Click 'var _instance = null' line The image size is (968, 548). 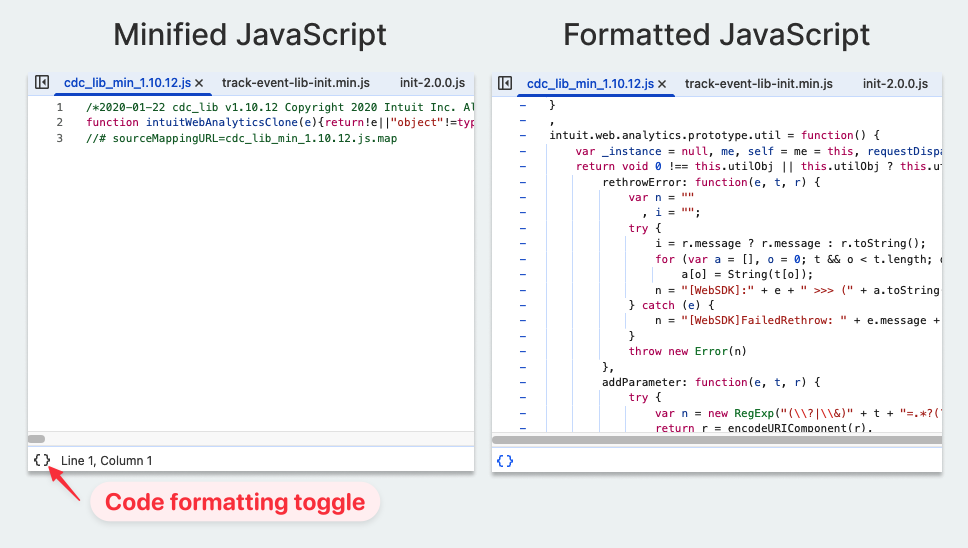coord(759,151)
